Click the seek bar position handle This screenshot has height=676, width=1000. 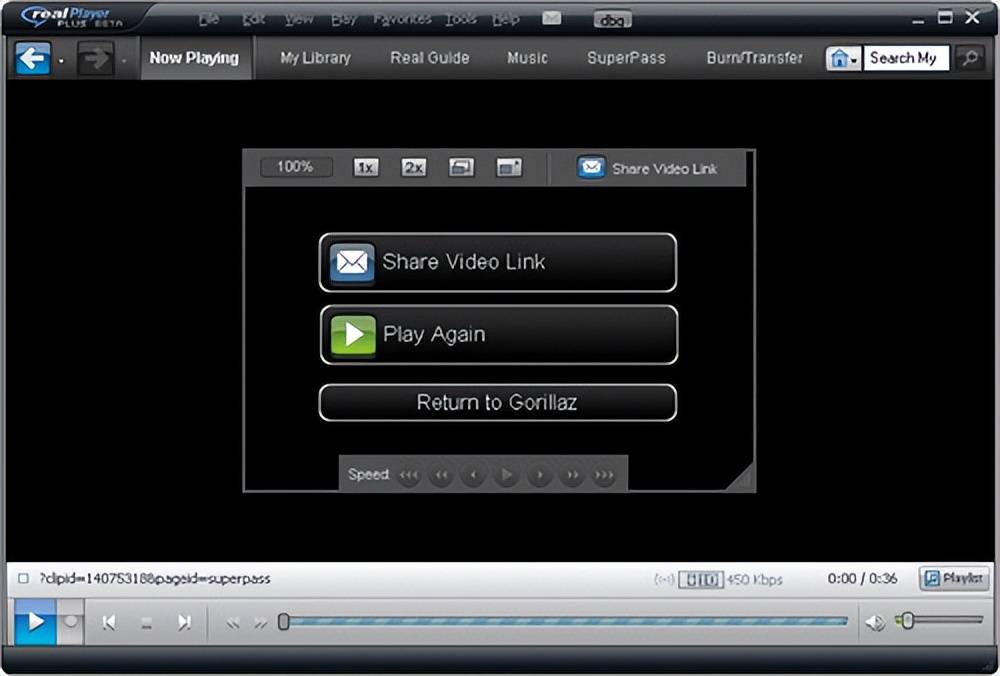point(284,622)
